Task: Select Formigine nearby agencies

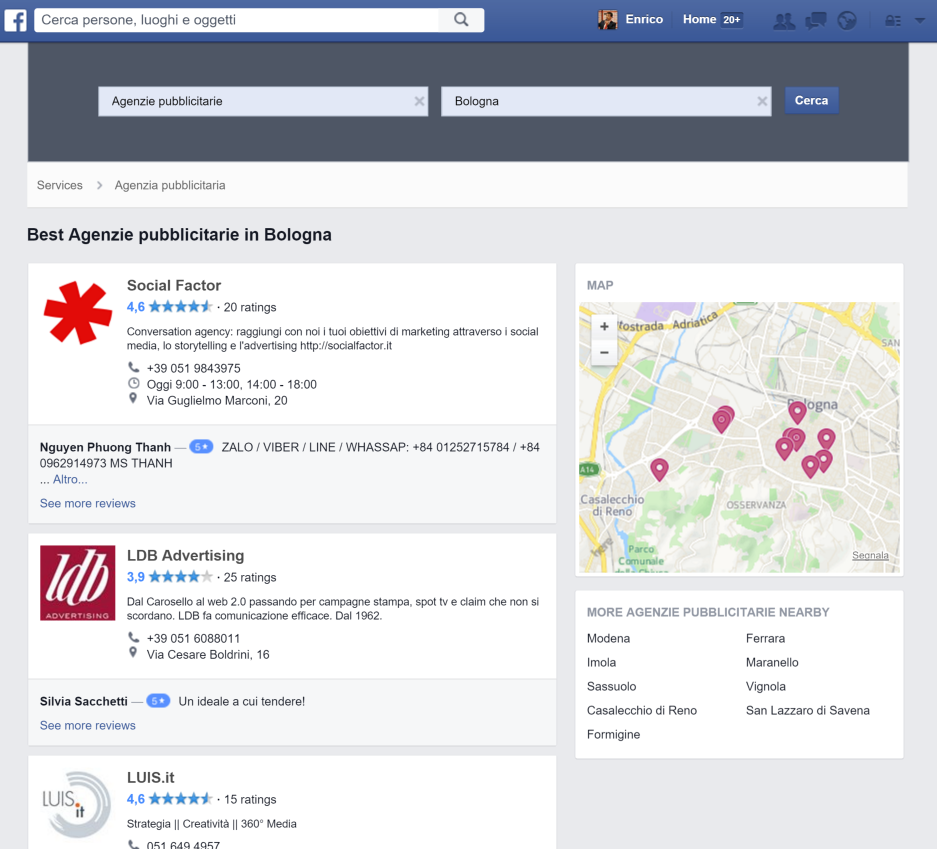Action: 613,734
